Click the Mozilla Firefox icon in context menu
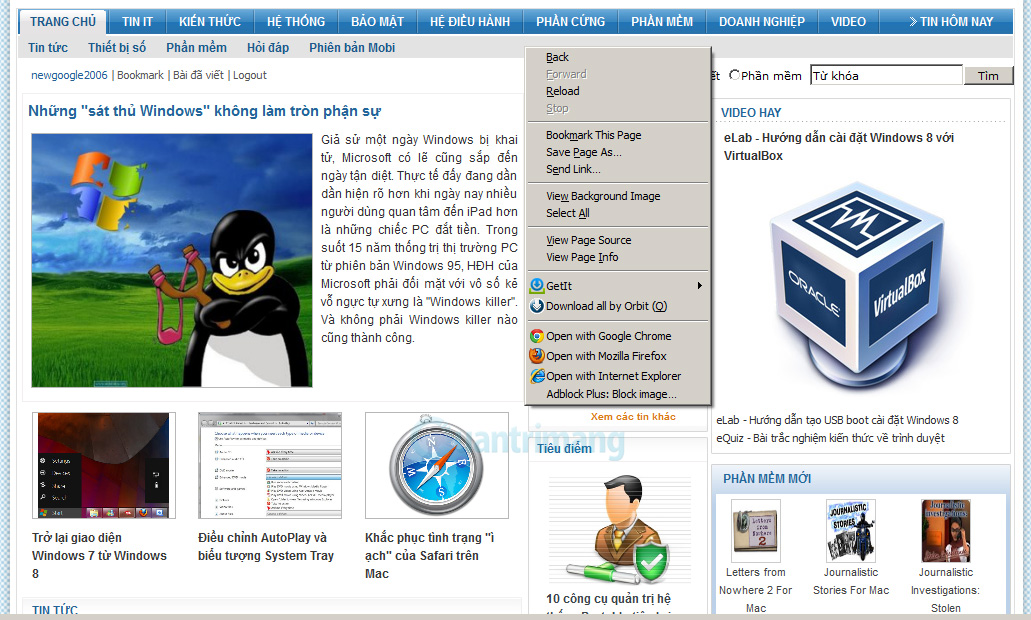Viewport: 1031px width, 620px height. pos(537,356)
